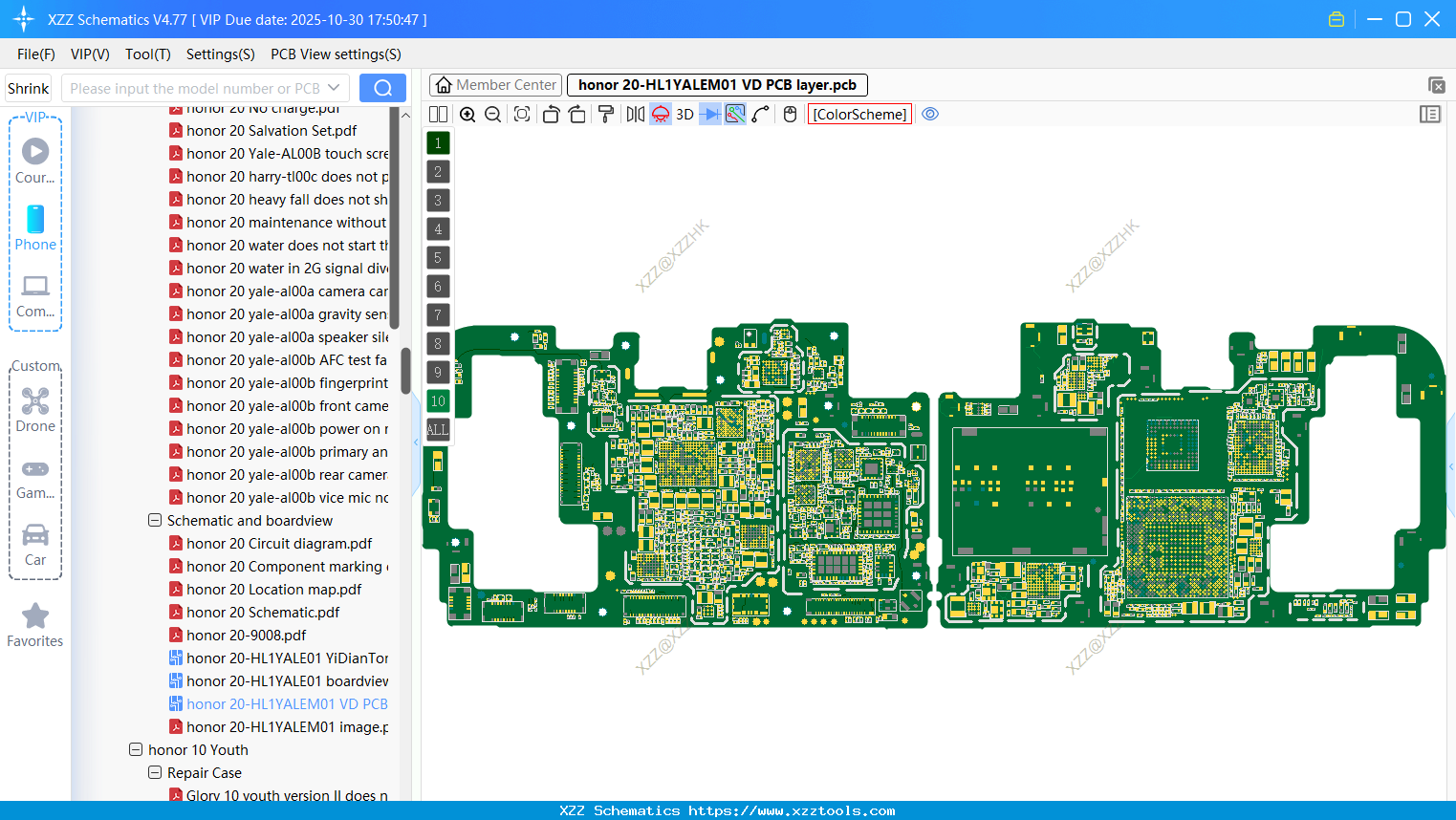Click the model number search field
Viewport: 1456px width, 820px height.
195,88
